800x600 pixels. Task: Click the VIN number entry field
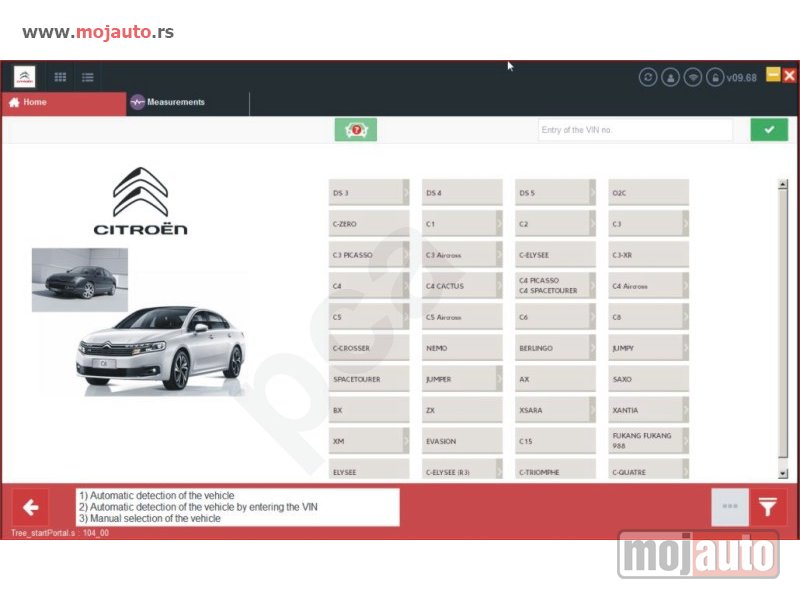coord(635,130)
